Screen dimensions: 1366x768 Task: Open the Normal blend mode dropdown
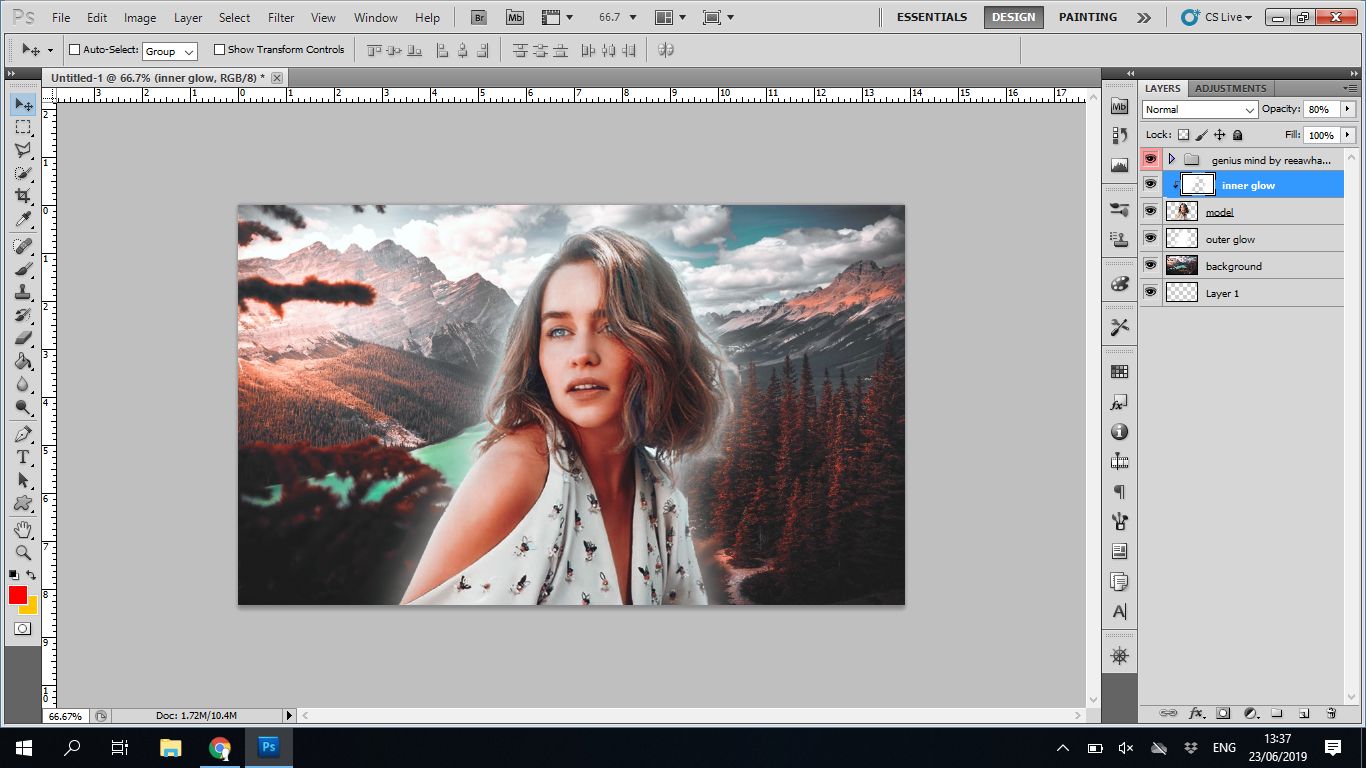coord(1199,109)
